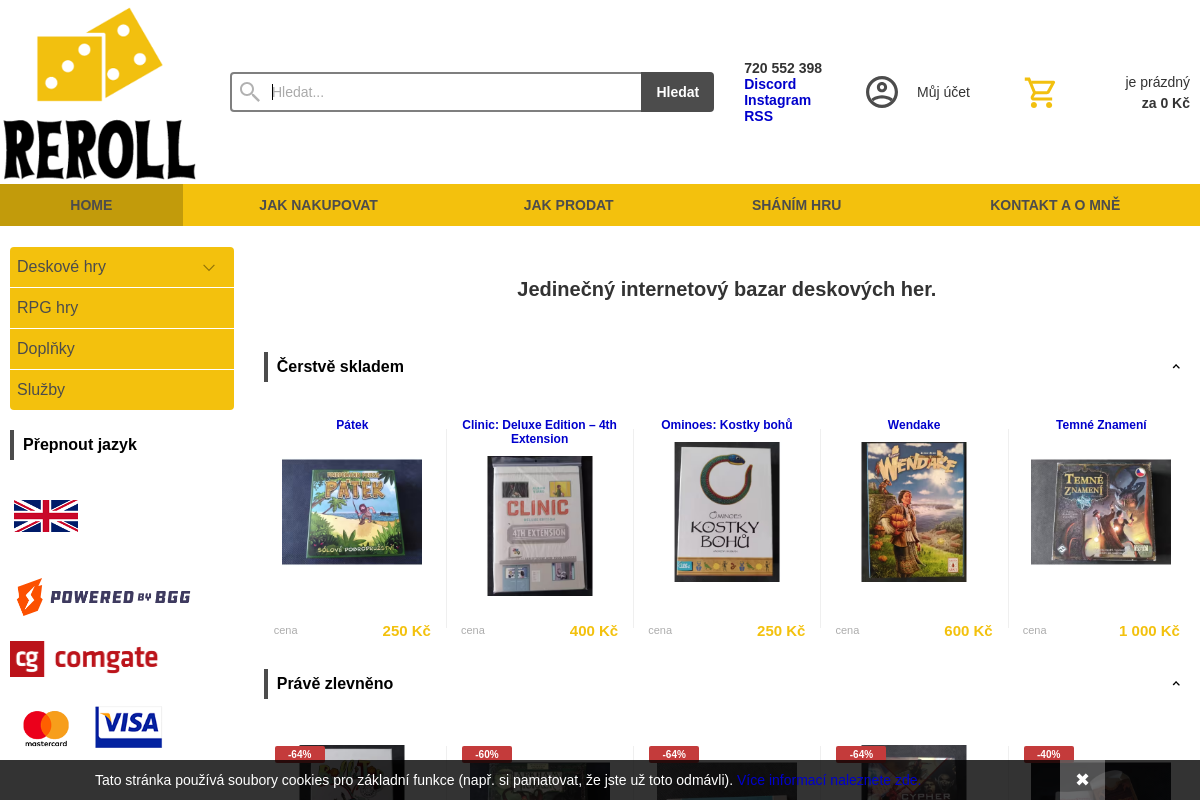
Task: Click the Comgate payment logo
Action: pyautogui.click(x=84, y=659)
